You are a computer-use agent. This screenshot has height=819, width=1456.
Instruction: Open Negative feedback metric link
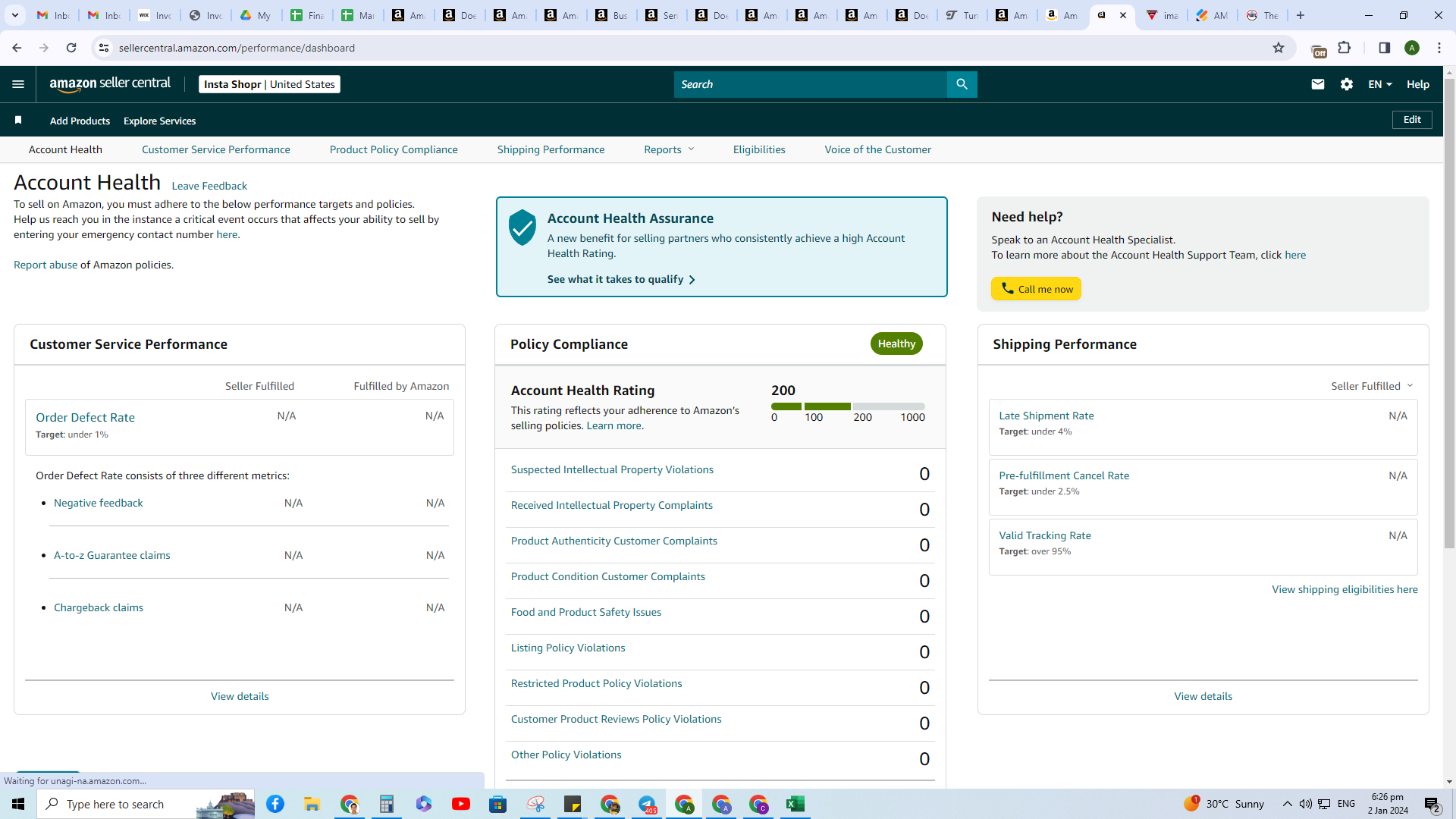click(x=98, y=503)
